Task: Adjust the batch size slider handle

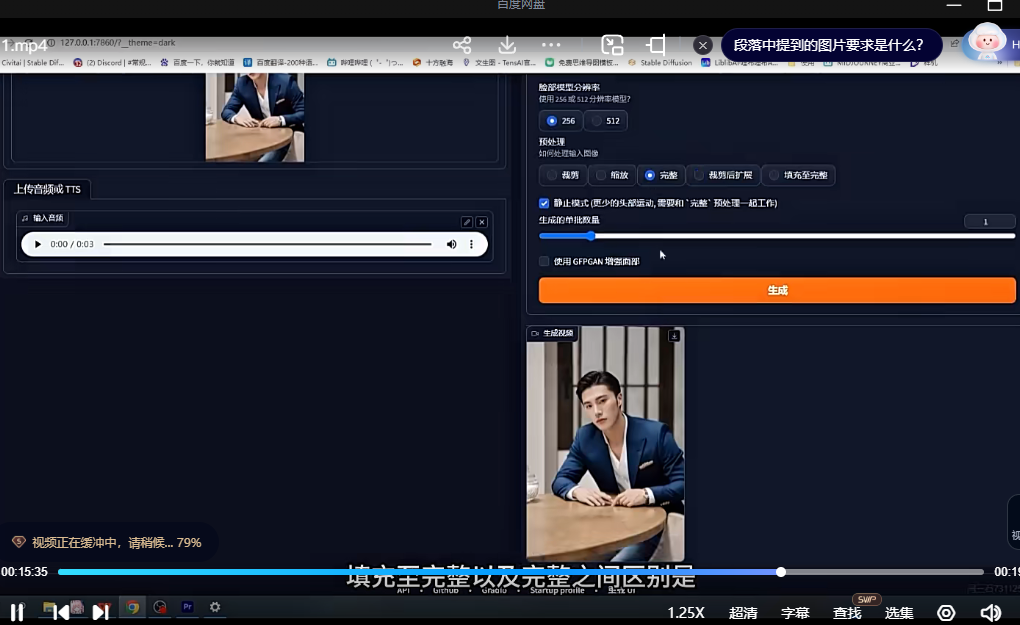Action: (591, 236)
